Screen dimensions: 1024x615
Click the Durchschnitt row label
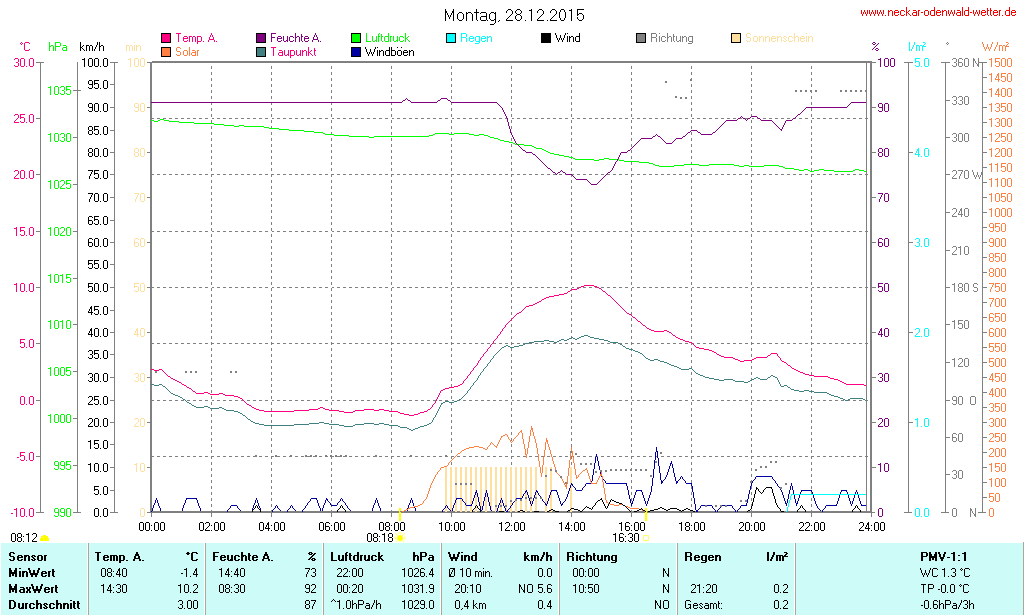[41, 605]
